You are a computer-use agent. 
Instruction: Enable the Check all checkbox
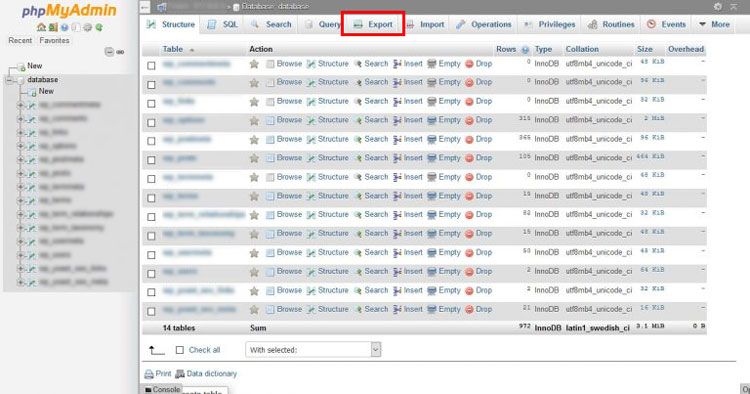(x=180, y=350)
